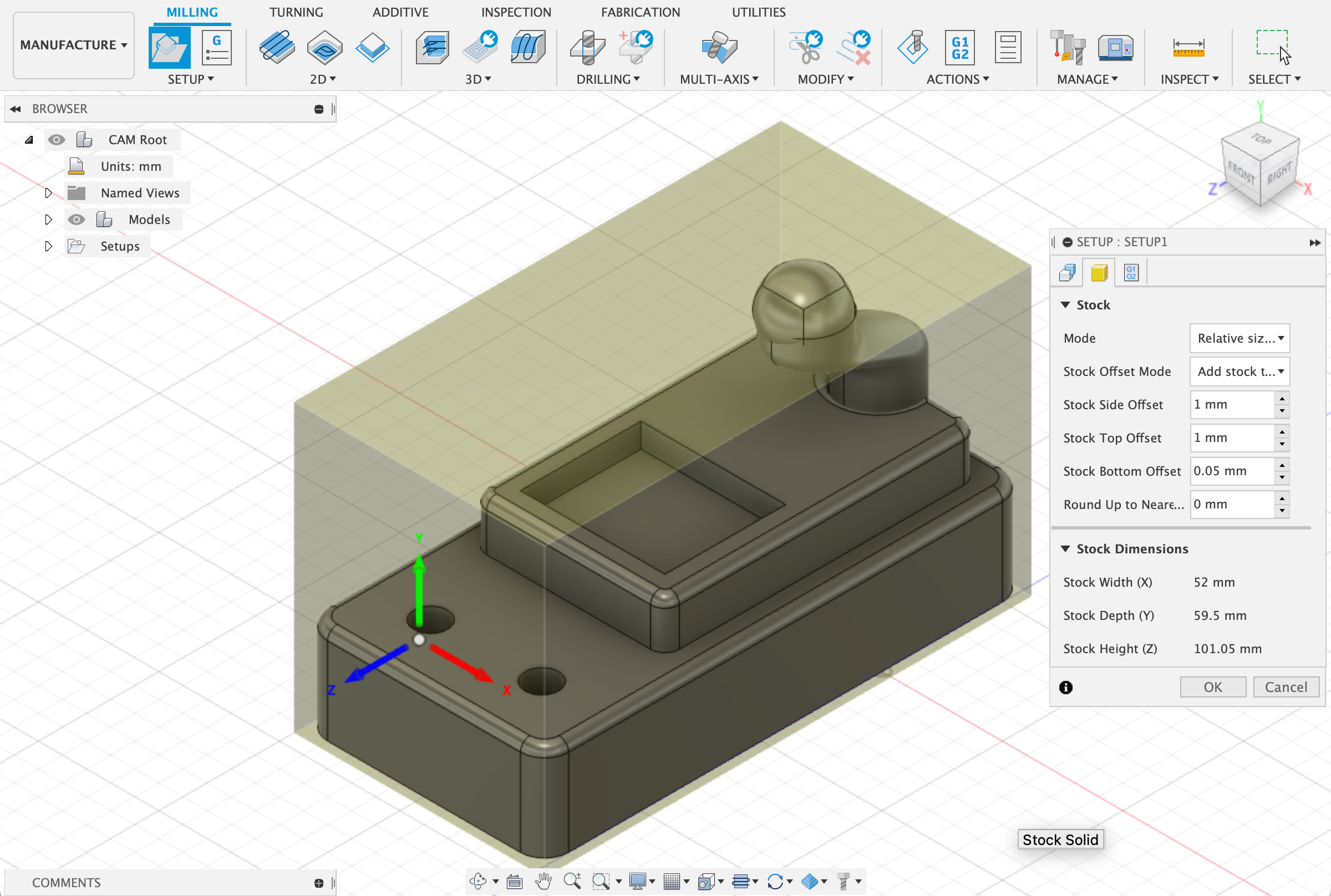The image size is (1331, 896).
Task: Click the Pan hand icon
Action: coord(543,881)
